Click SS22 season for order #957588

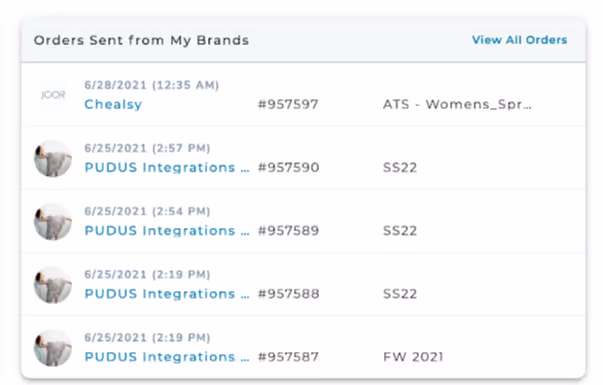tap(400, 293)
